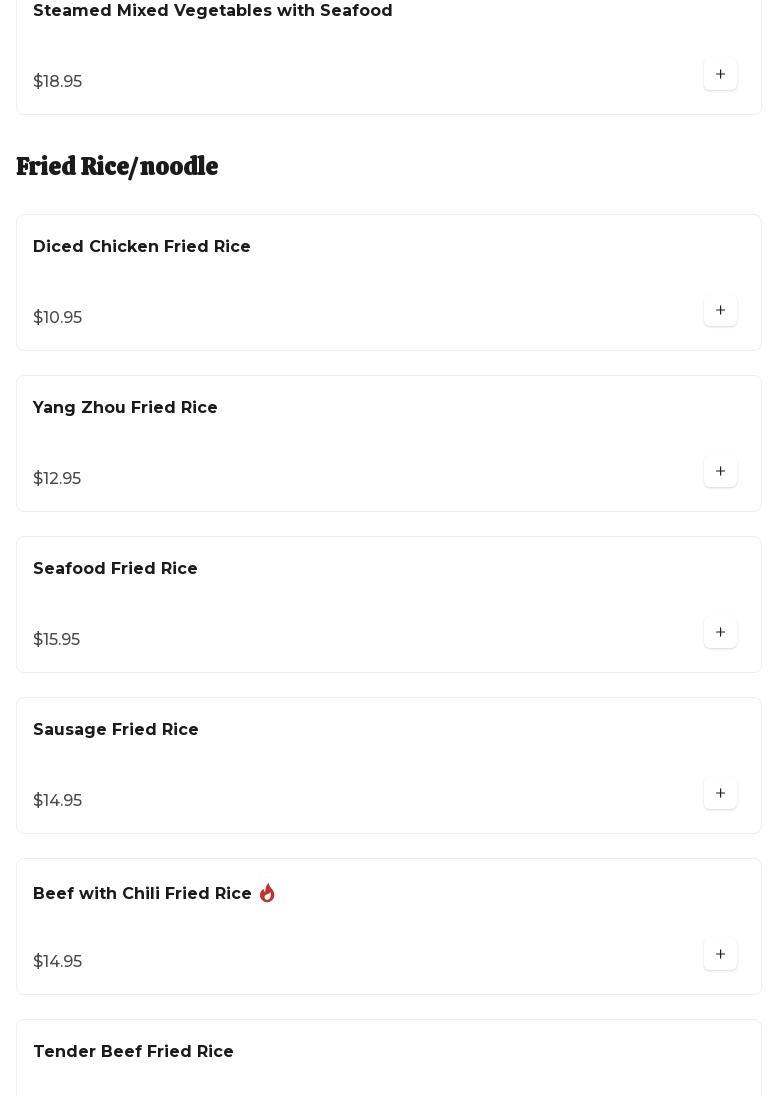Click Steamed Mixed Vegetables with Seafood title
The height and width of the screenshot is (1096, 778).
(x=213, y=11)
